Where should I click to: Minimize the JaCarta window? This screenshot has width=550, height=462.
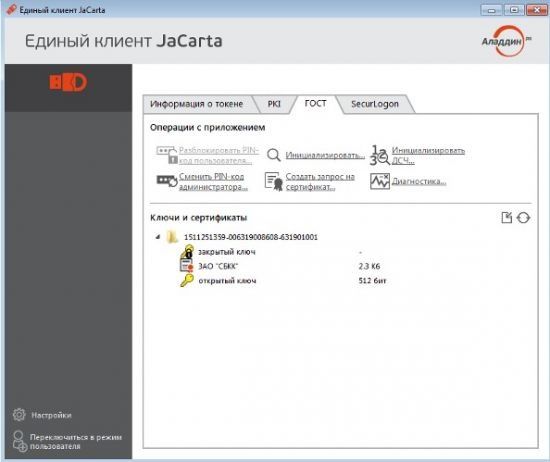coord(491,10)
